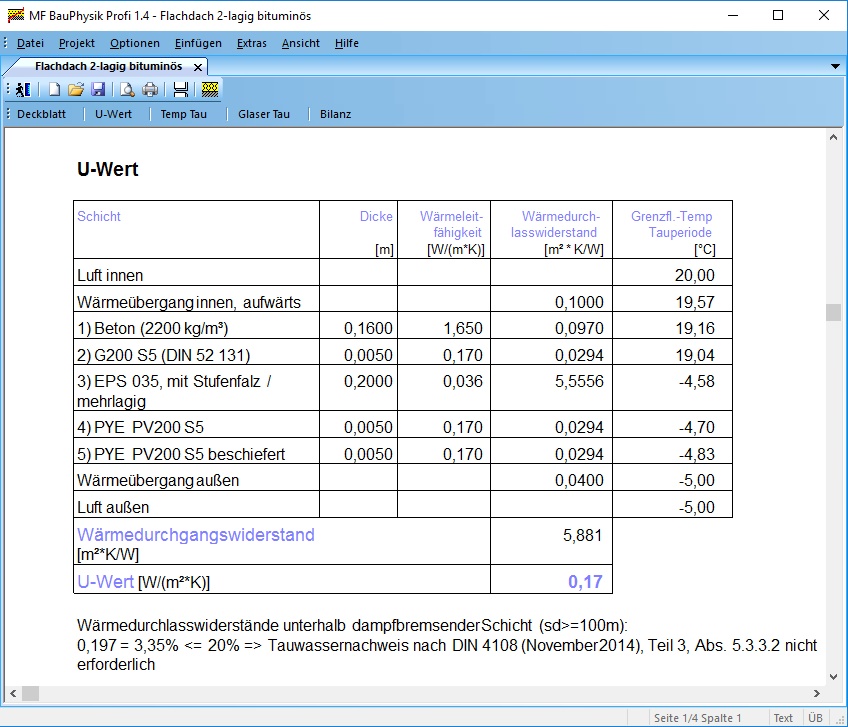
Task: Switch to the Glaser Tau section
Action: click(264, 114)
